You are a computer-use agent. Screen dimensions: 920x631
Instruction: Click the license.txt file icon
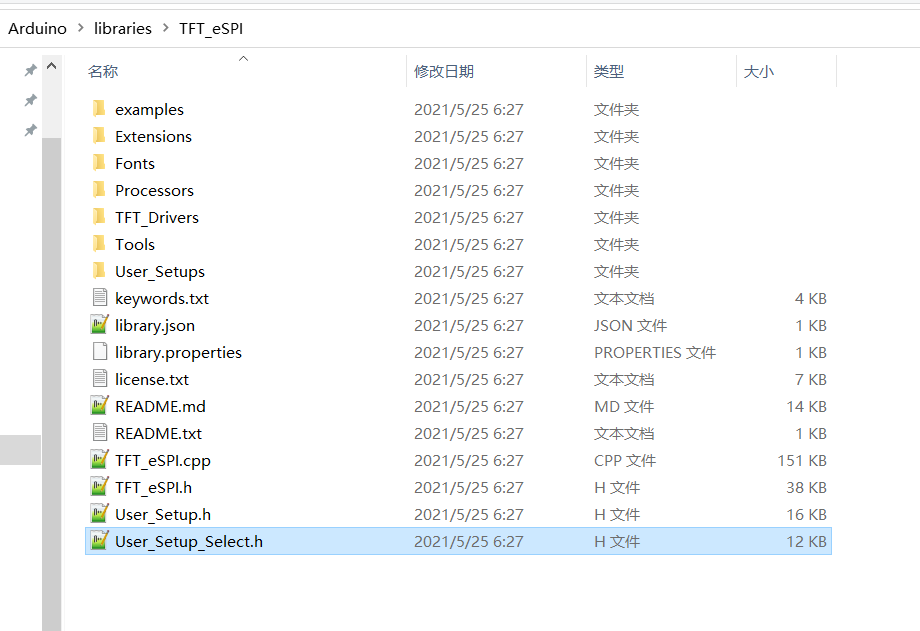(x=100, y=379)
